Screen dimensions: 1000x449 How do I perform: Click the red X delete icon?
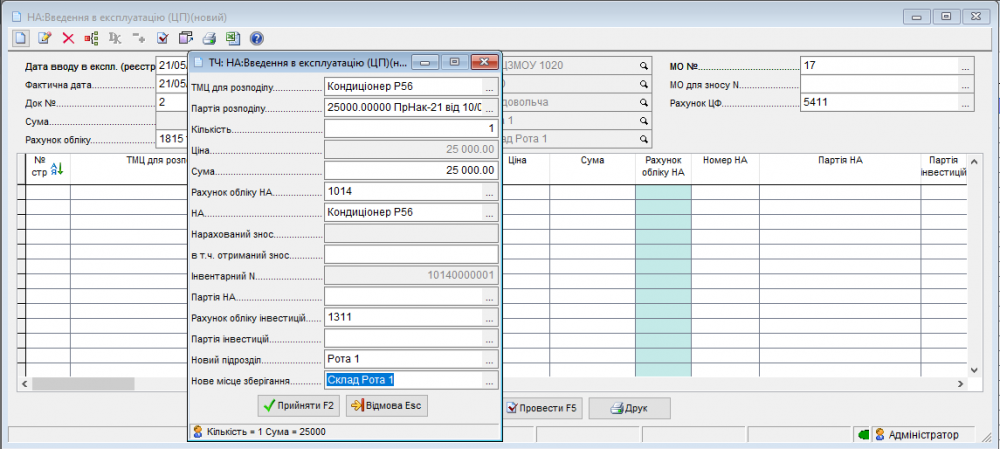point(68,38)
